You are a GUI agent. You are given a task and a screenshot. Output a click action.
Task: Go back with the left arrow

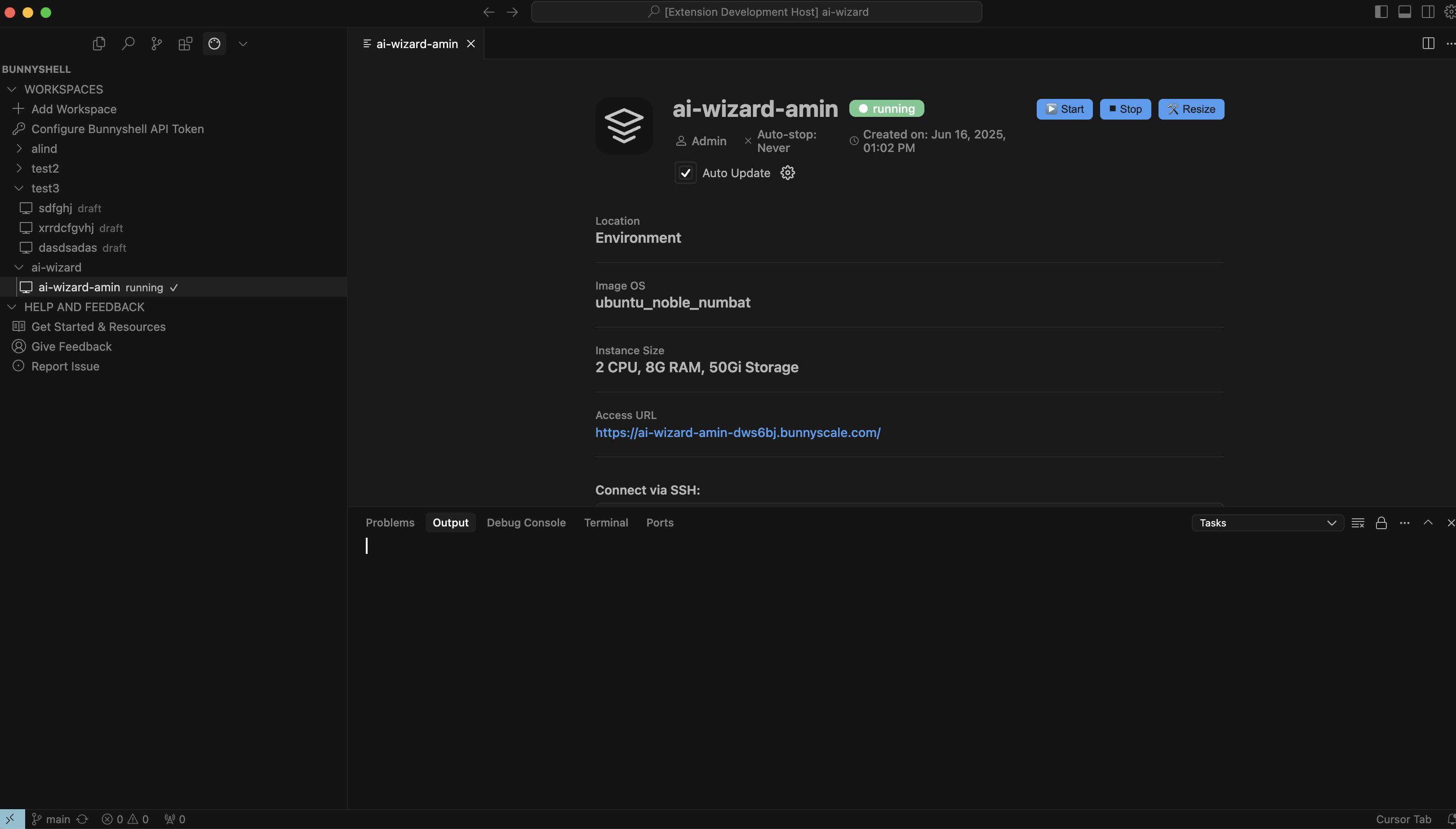tap(489, 12)
